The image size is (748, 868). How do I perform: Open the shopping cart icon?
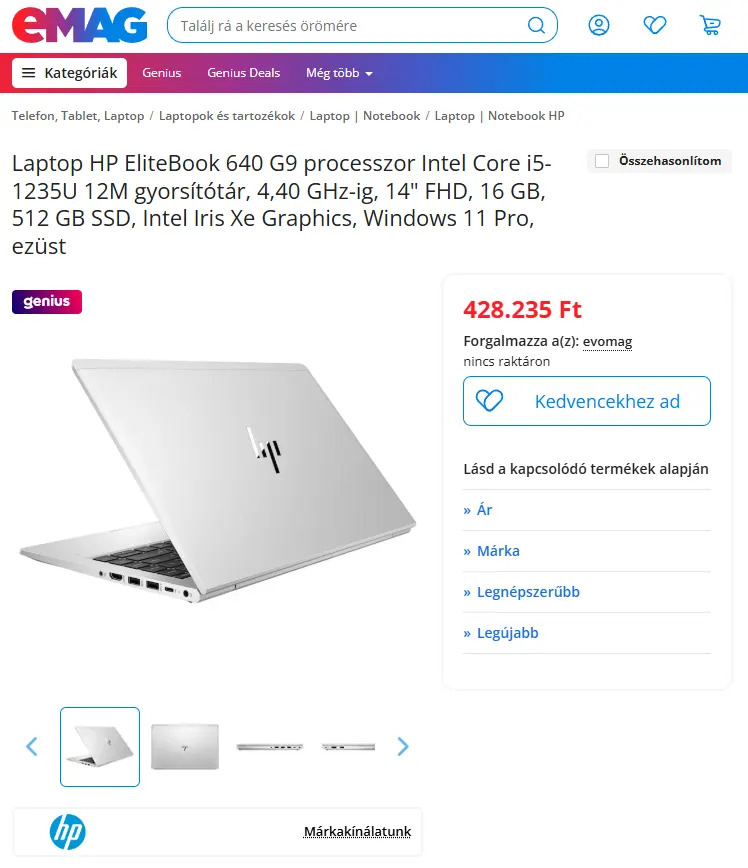[710, 25]
